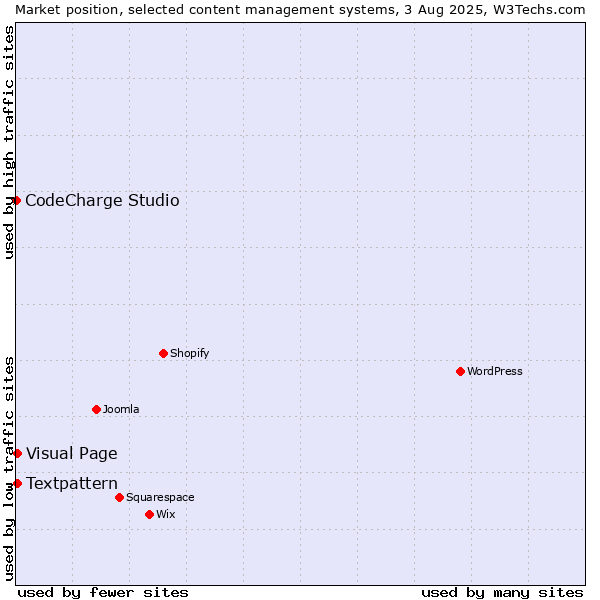
Task: Select the 'Joomla' label text
Action: pyautogui.click(x=121, y=409)
